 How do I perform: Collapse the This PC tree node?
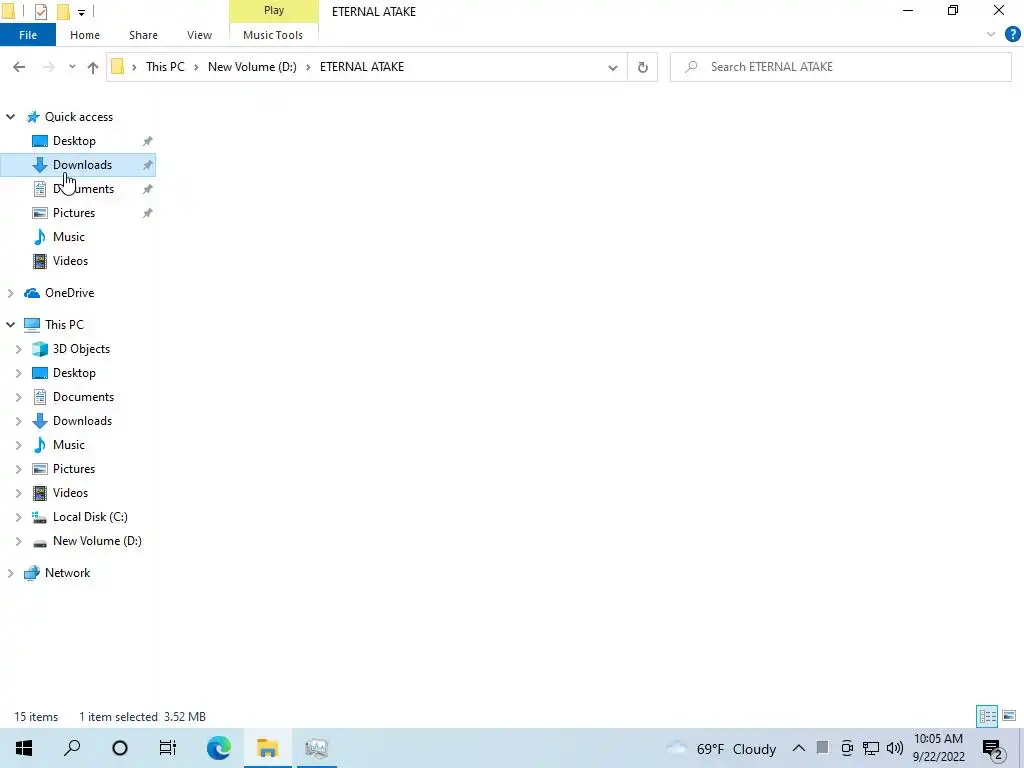pyautogui.click(x=10, y=325)
